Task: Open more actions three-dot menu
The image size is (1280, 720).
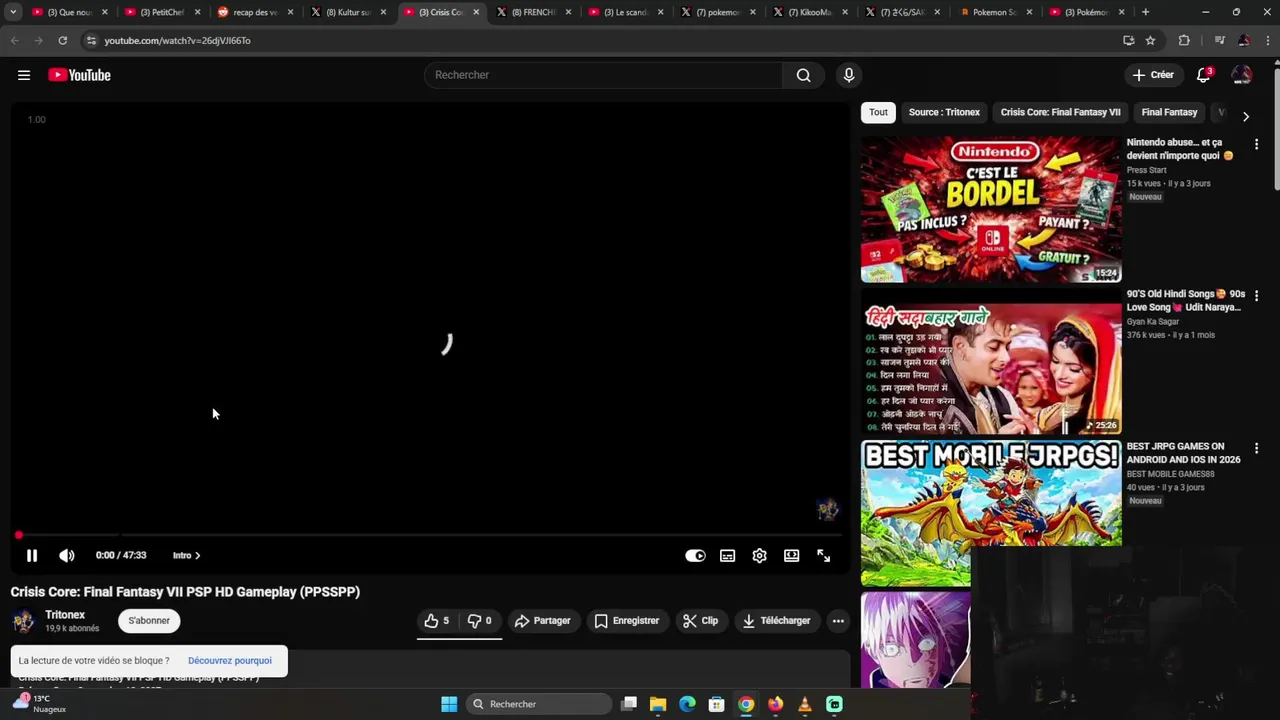Action: click(838, 621)
